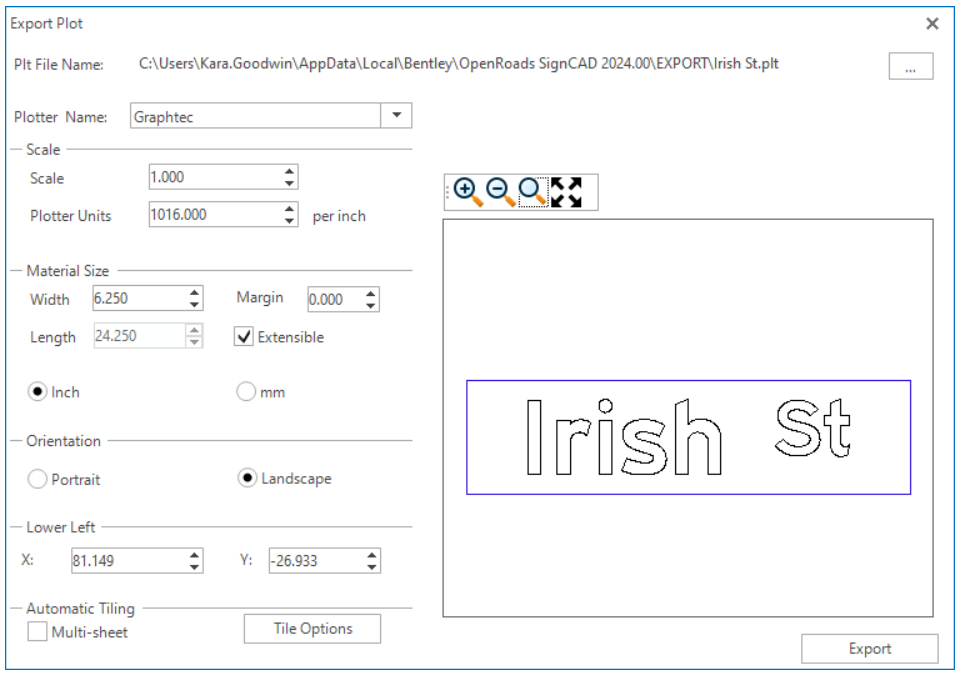Enable the Multi-sheet checkbox
The image size is (961, 673).
(37, 631)
